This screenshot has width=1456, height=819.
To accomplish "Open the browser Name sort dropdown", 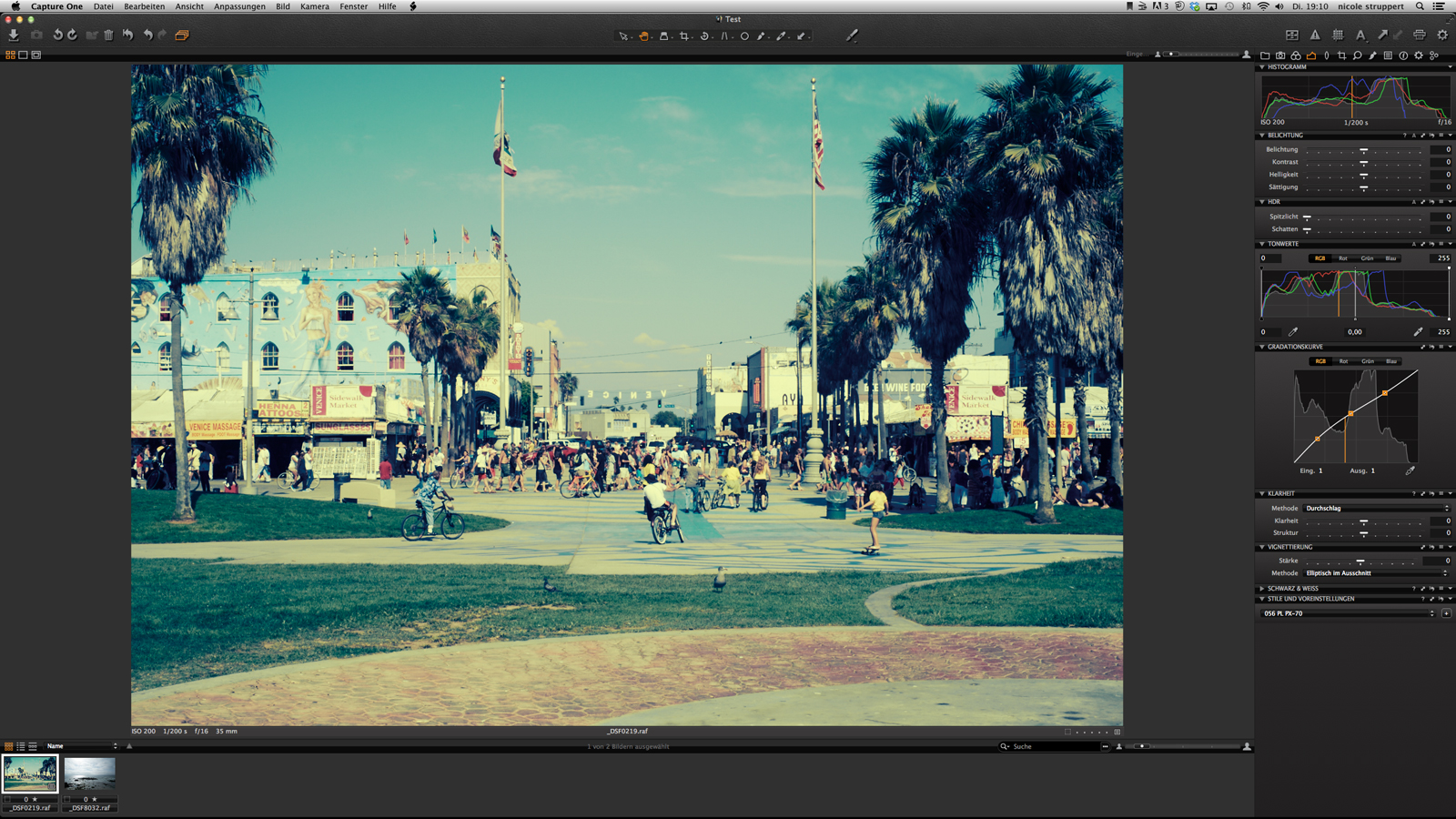I will click(82, 746).
